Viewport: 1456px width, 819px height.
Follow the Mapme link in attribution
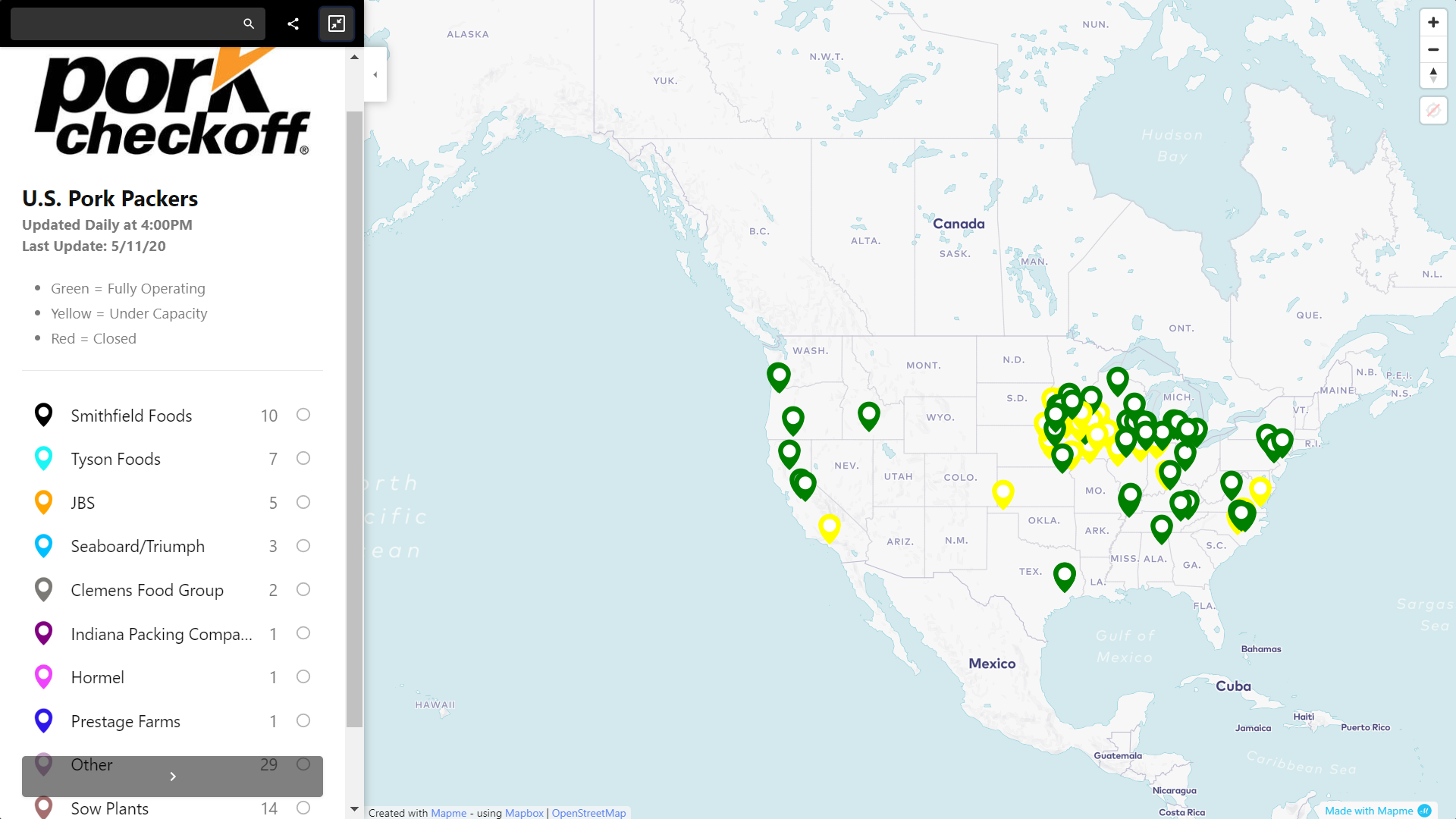pos(448,813)
